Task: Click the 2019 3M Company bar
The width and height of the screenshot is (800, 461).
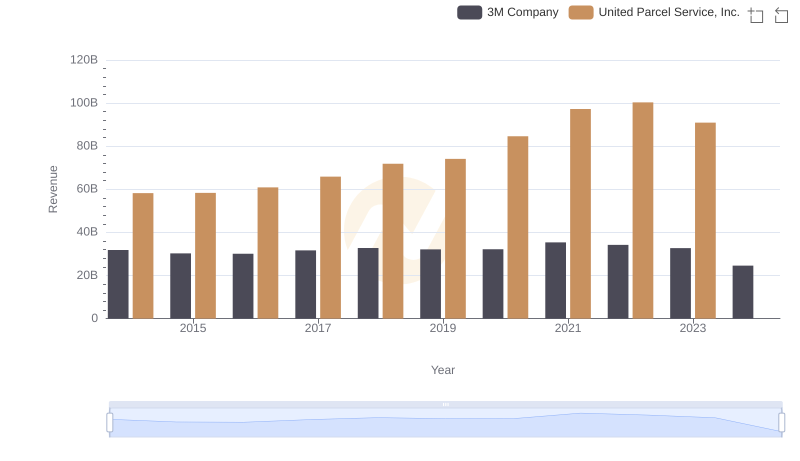Action: click(431, 284)
